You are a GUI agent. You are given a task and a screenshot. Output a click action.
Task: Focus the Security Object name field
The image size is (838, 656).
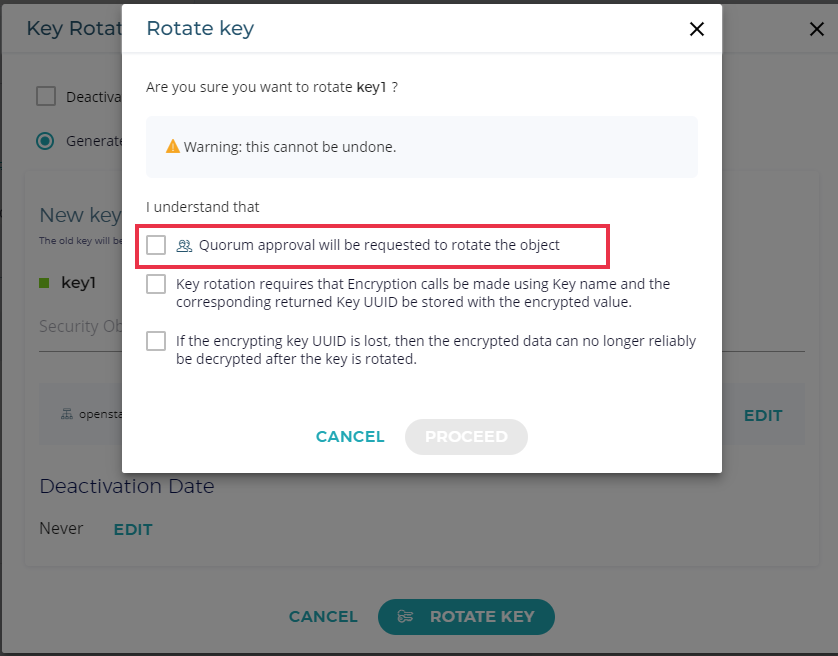[x=80, y=328]
